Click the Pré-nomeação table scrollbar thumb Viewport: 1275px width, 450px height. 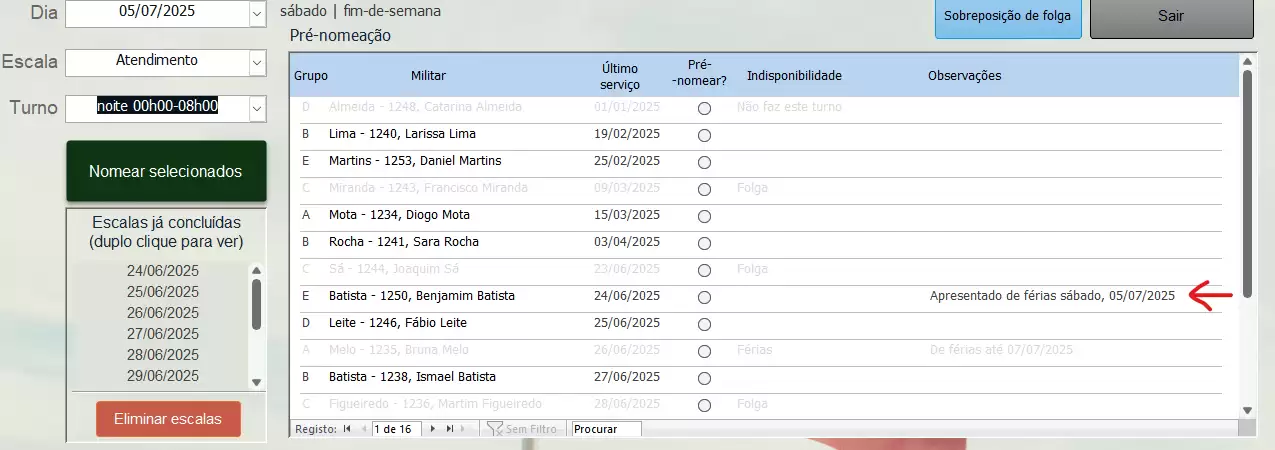1247,183
